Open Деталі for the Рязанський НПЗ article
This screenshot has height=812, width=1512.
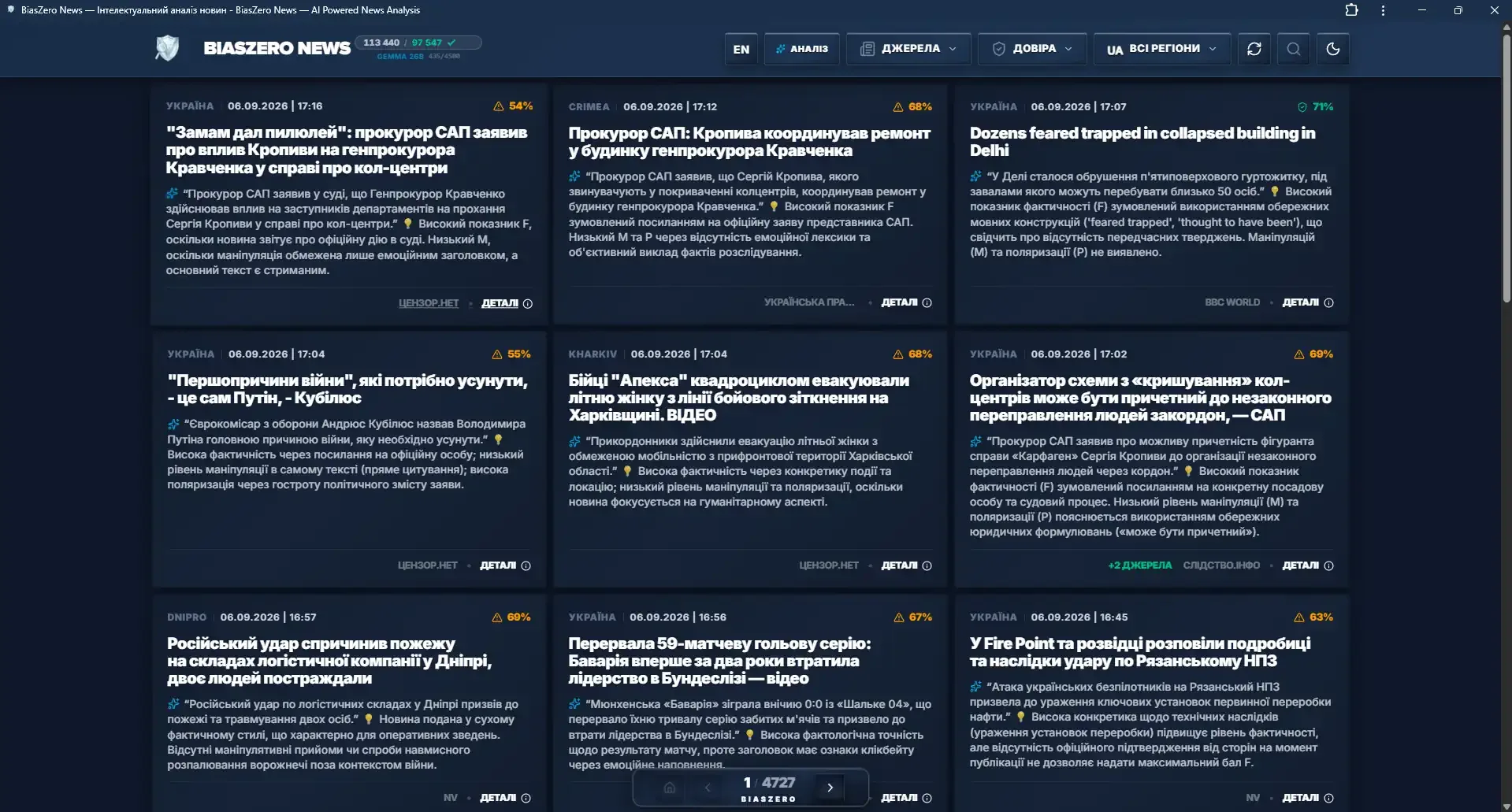click(x=1308, y=798)
